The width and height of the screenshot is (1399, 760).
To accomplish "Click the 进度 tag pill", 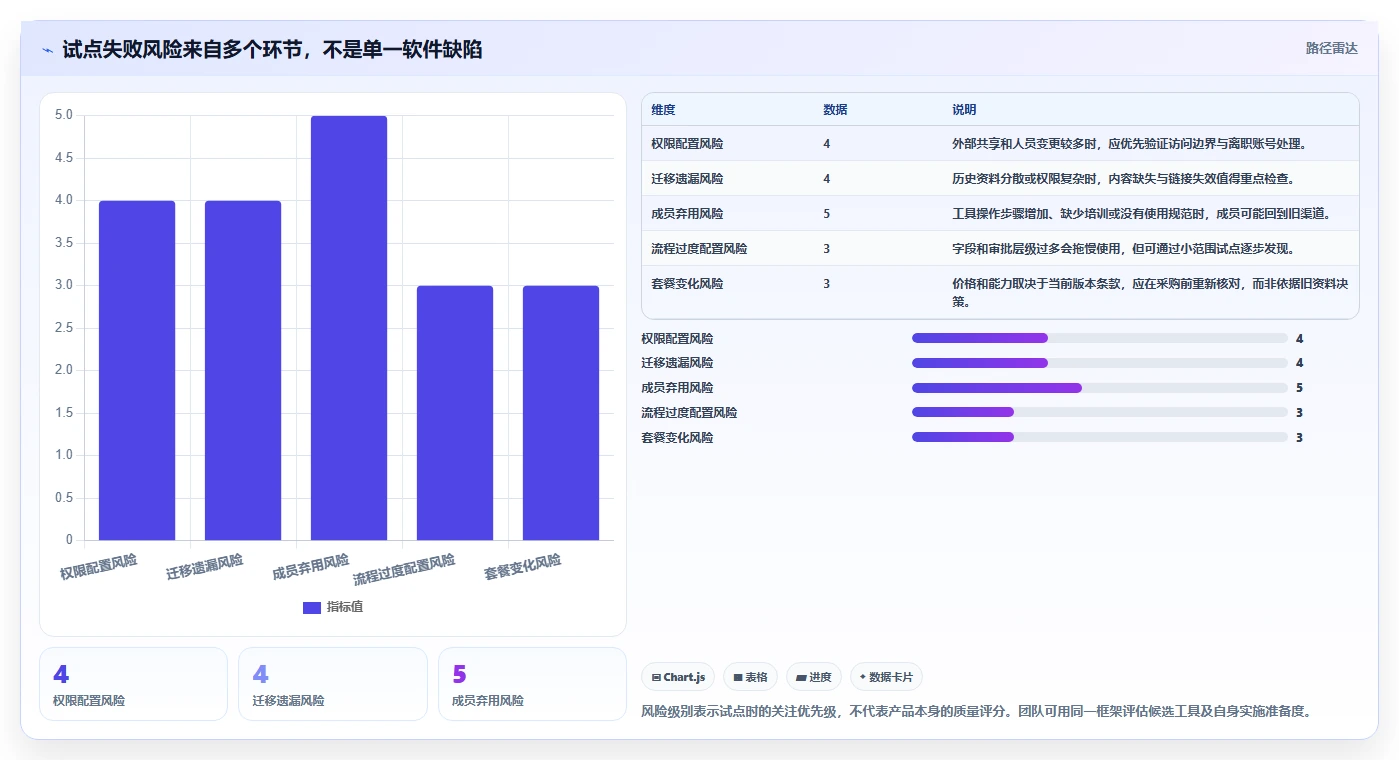I will click(814, 677).
